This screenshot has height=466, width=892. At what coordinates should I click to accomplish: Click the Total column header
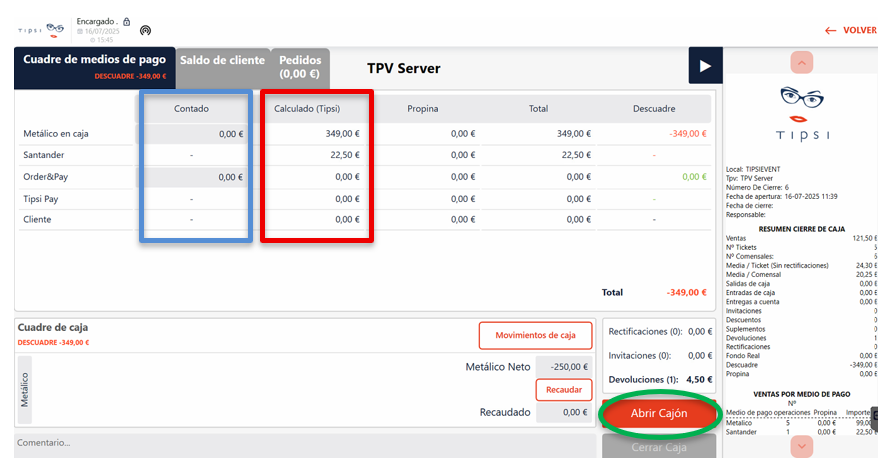(538, 109)
